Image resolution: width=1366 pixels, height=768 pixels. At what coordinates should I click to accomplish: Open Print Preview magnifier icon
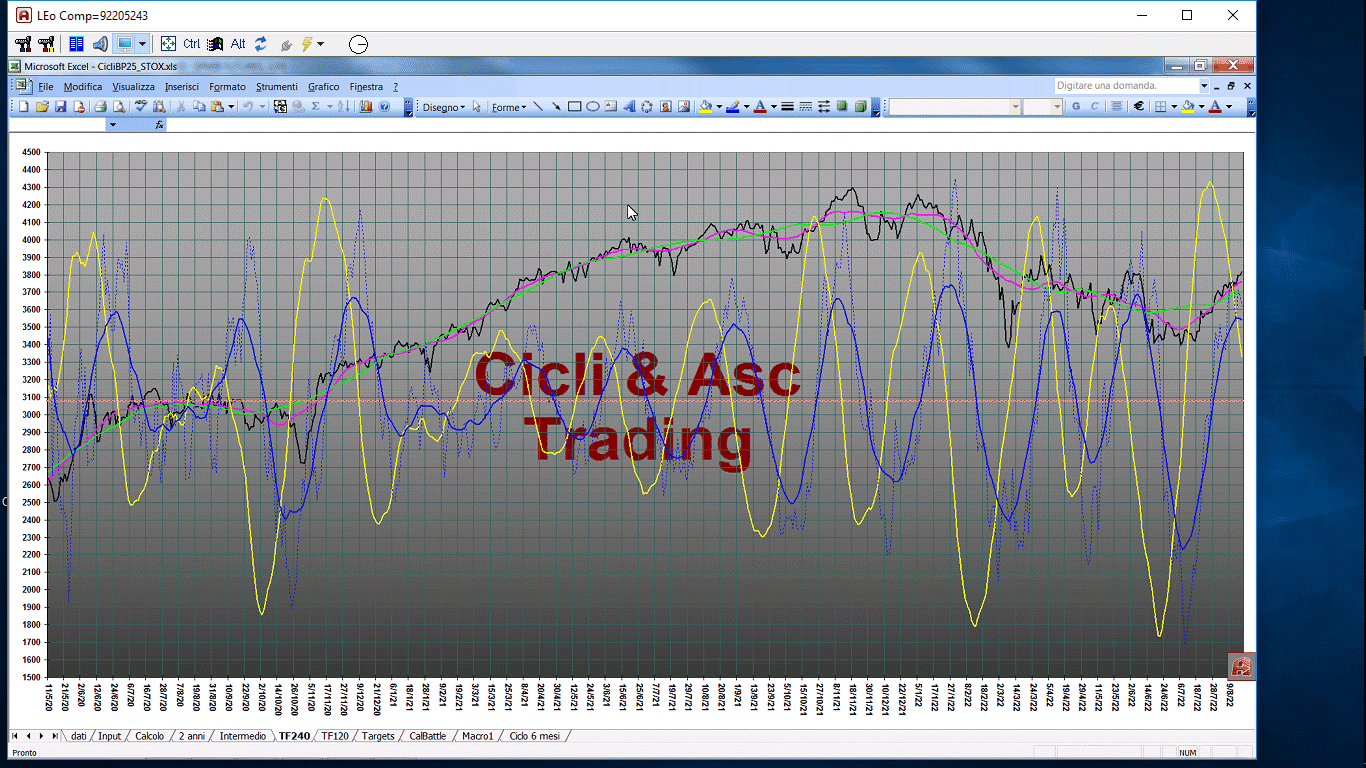[x=118, y=106]
